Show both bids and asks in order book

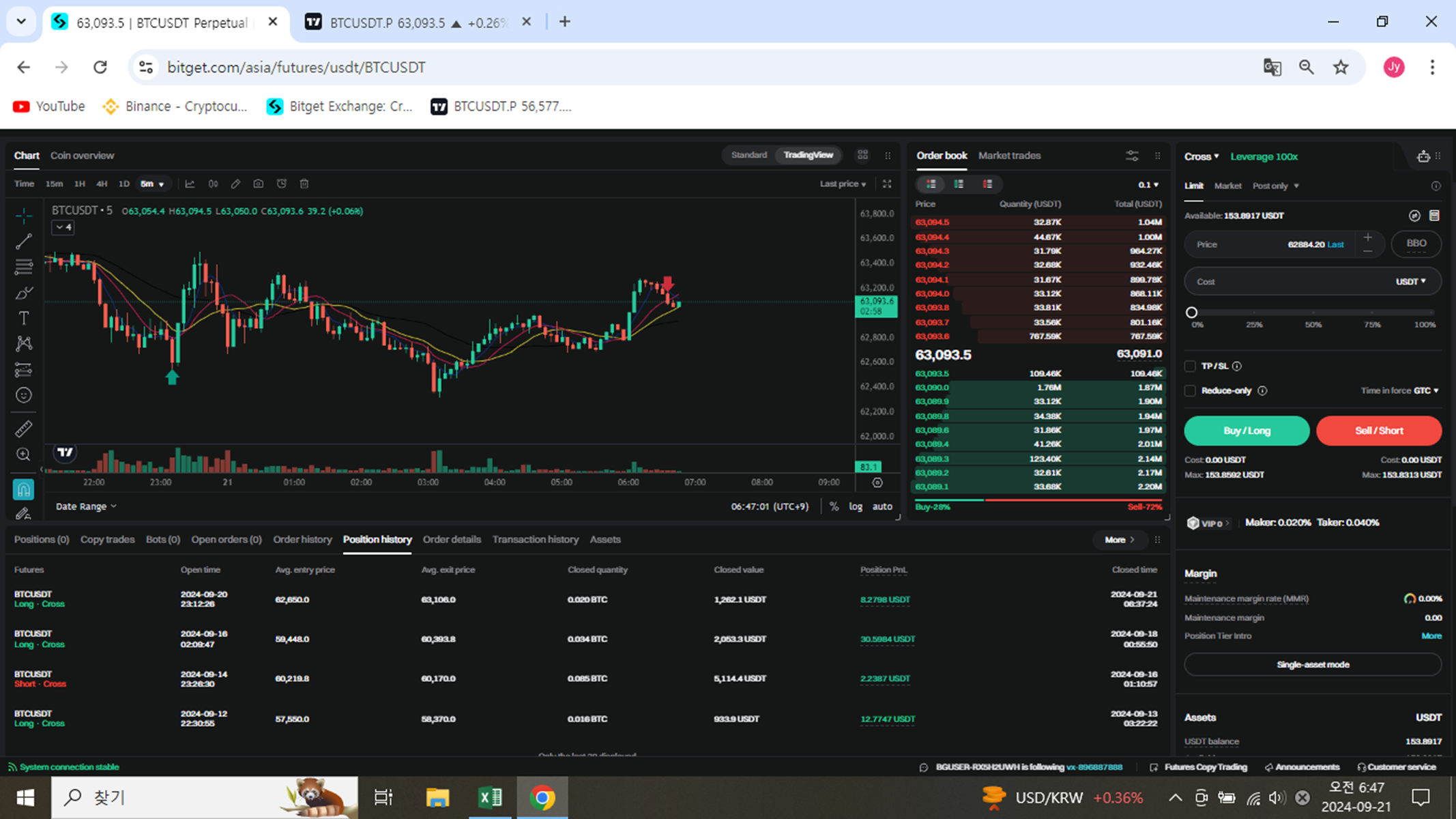pyautogui.click(x=931, y=184)
